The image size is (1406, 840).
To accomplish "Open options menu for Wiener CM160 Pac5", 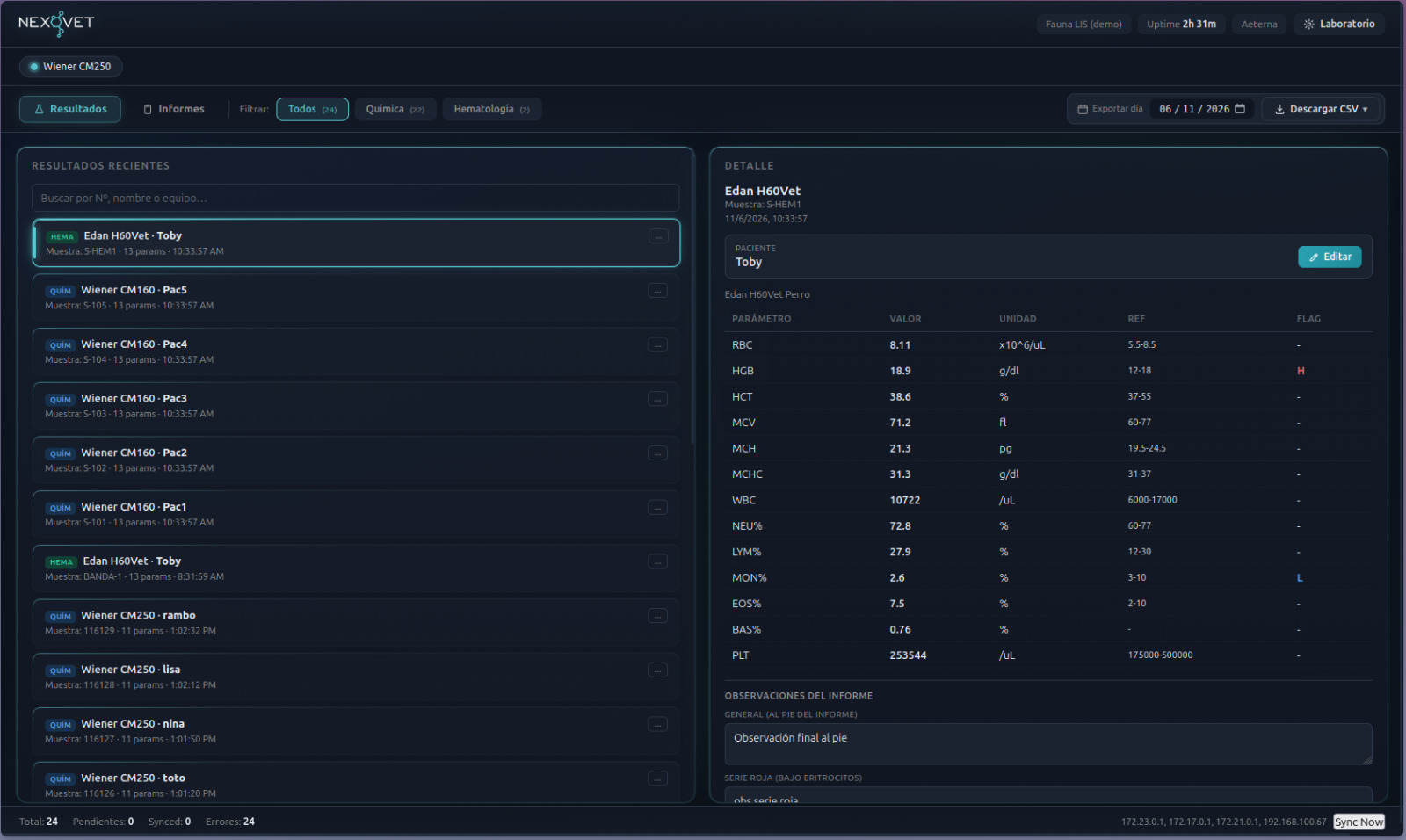I will tap(658, 291).
